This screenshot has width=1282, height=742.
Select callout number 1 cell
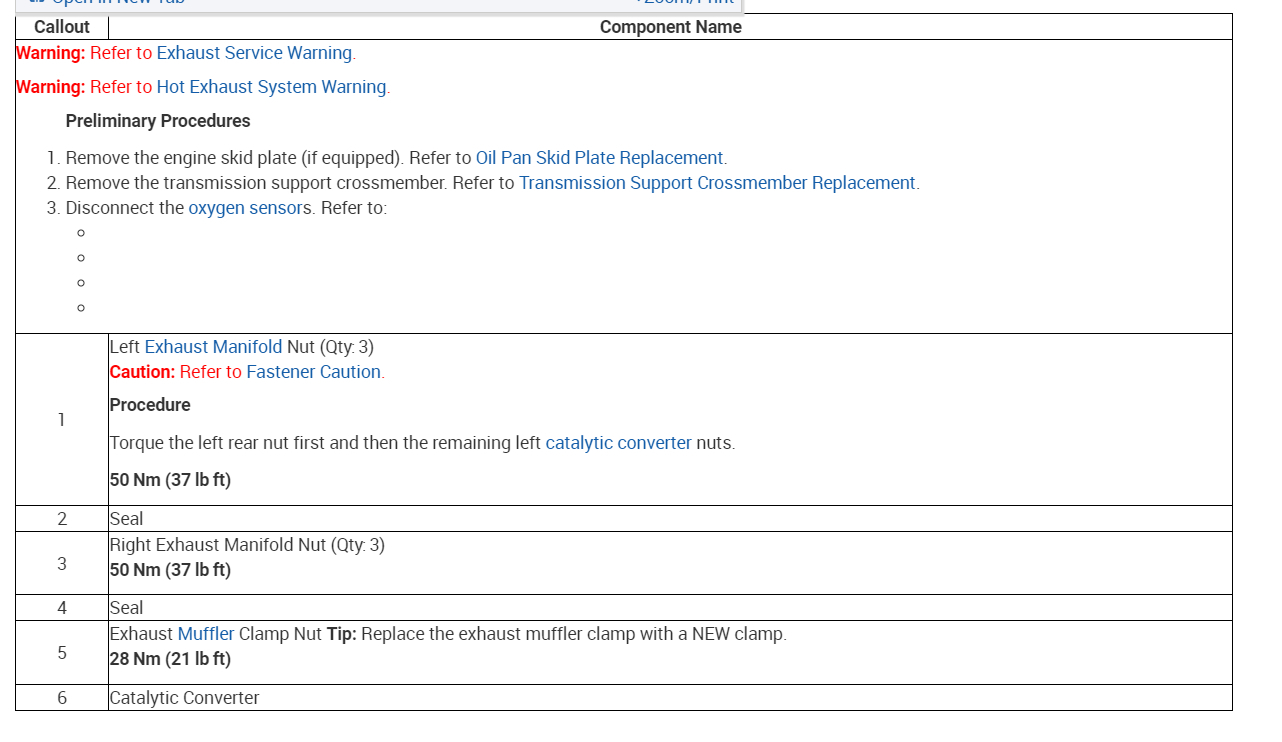click(x=62, y=420)
